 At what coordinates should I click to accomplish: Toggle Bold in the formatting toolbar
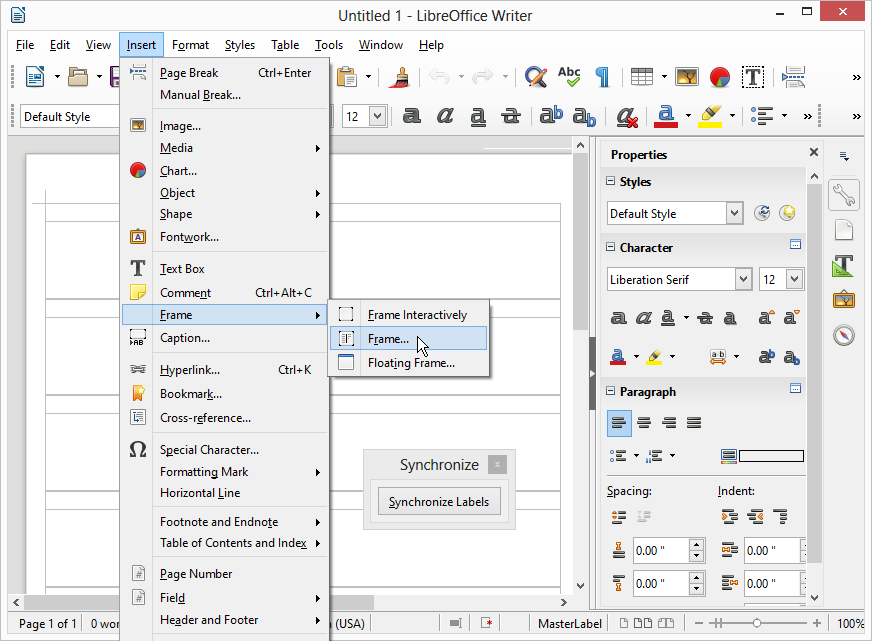[x=411, y=116]
